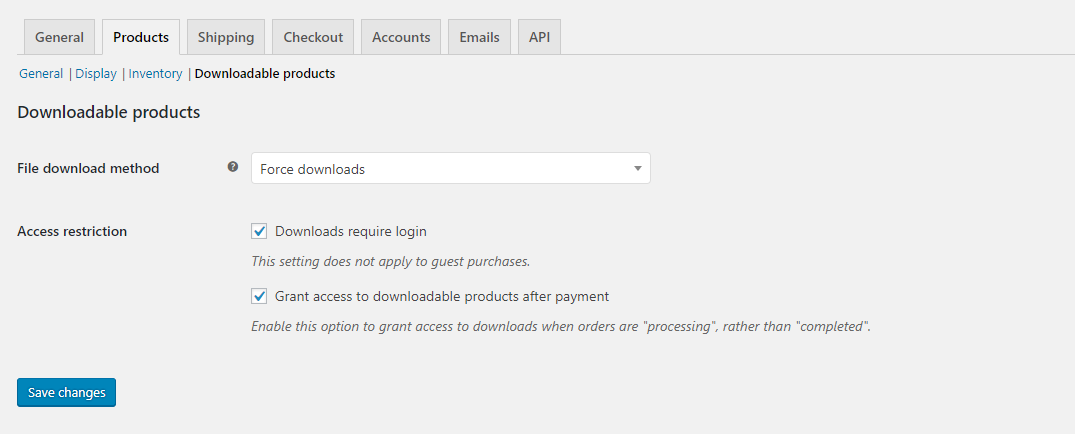Open the Display sub-section link
1075x434 pixels.
[96, 74]
